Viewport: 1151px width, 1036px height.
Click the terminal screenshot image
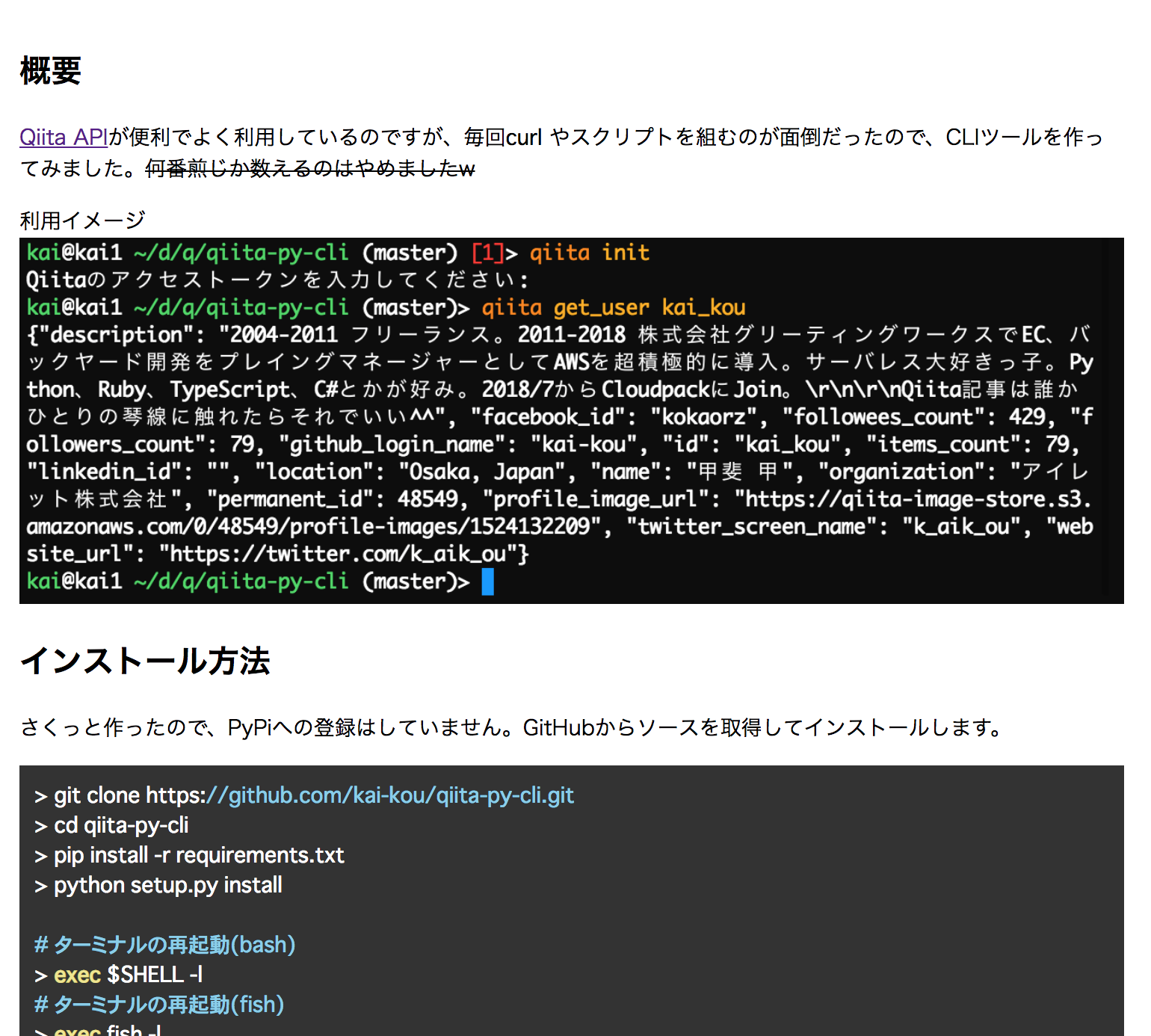coord(572,421)
